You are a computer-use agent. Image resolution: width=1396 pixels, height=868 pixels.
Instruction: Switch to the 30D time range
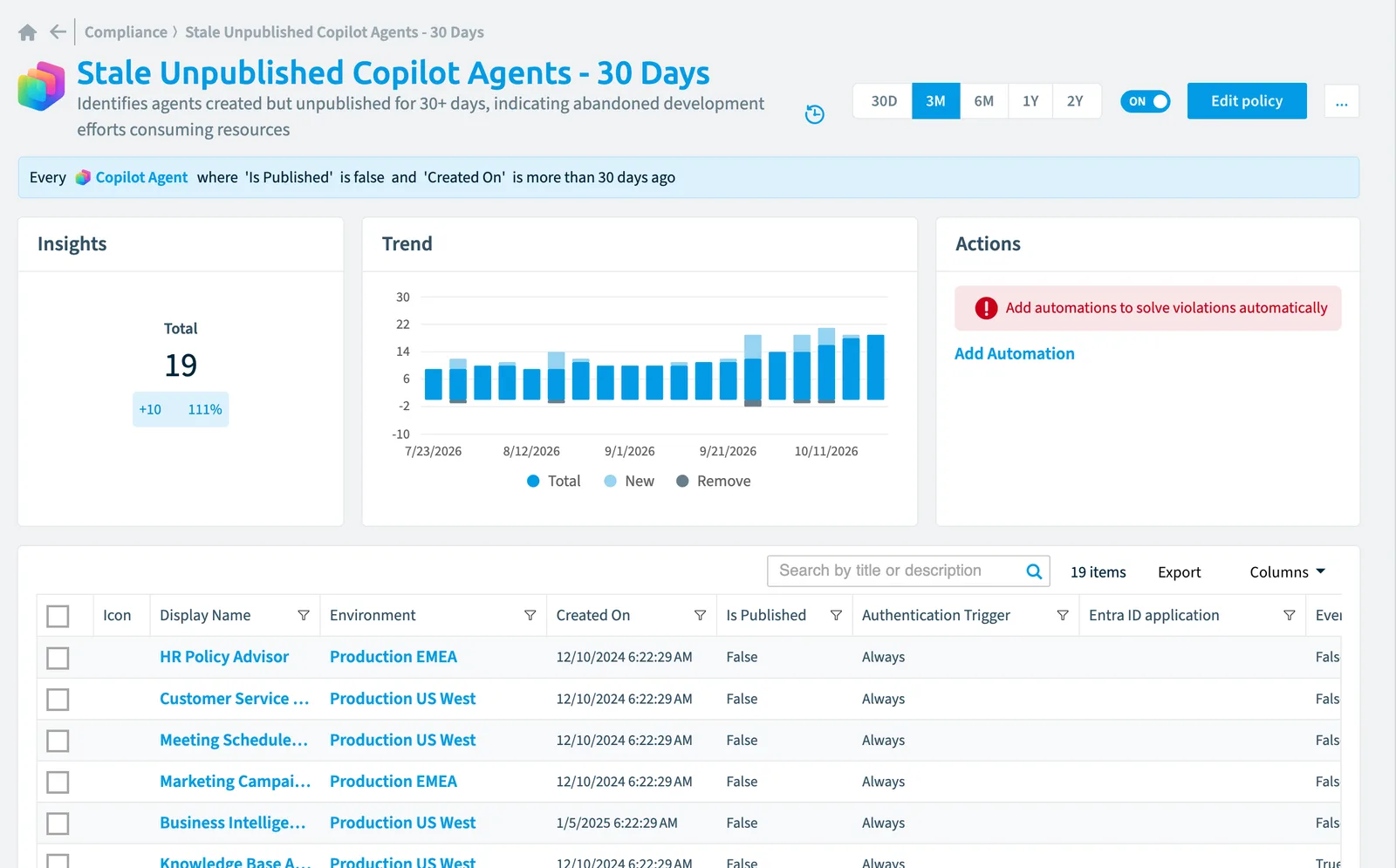click(883, 101)
